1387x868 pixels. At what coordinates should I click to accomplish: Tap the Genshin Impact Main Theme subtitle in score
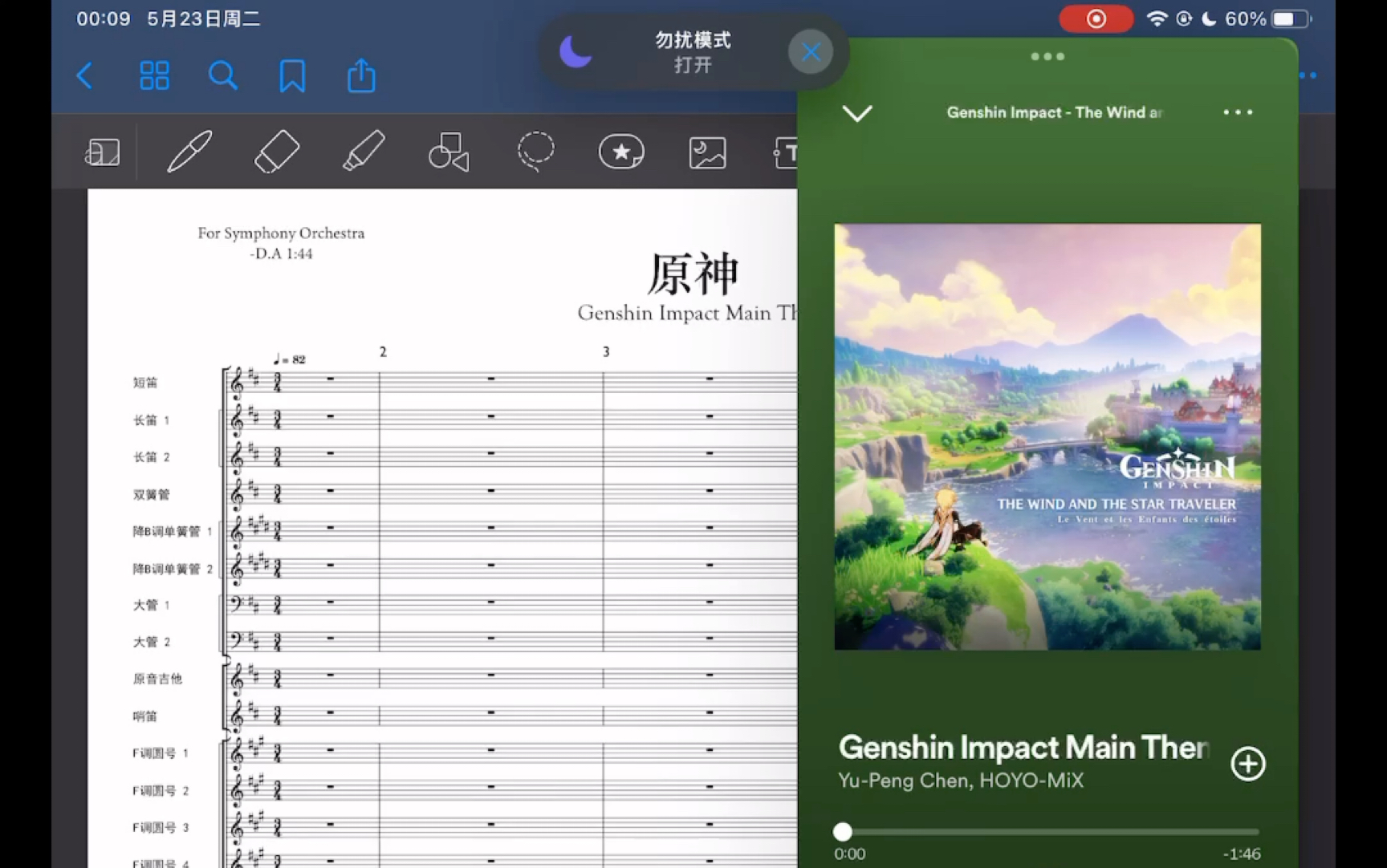pyautogui.click(x=687, y=313)
